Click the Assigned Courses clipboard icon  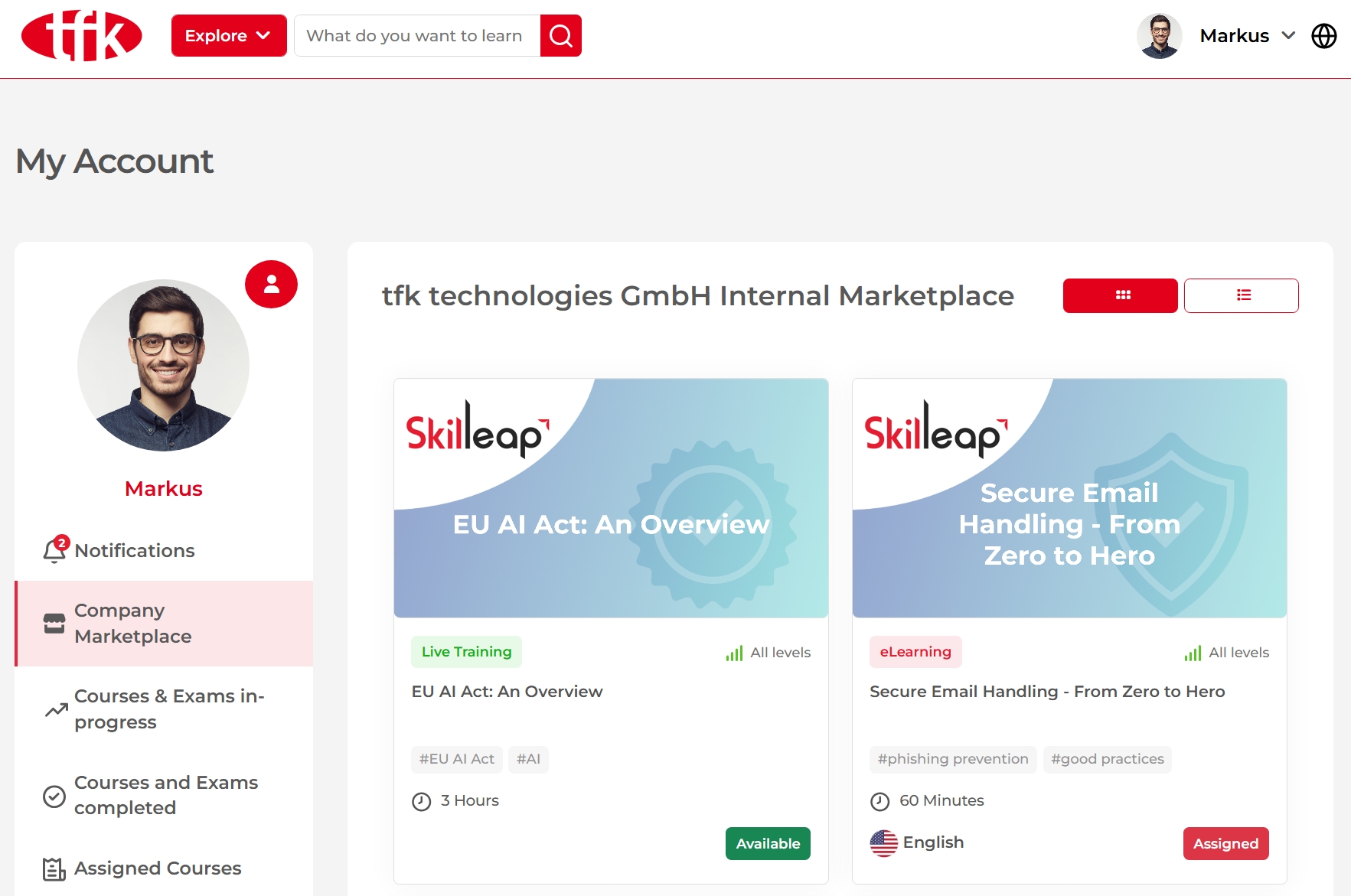tap(54, 869)
